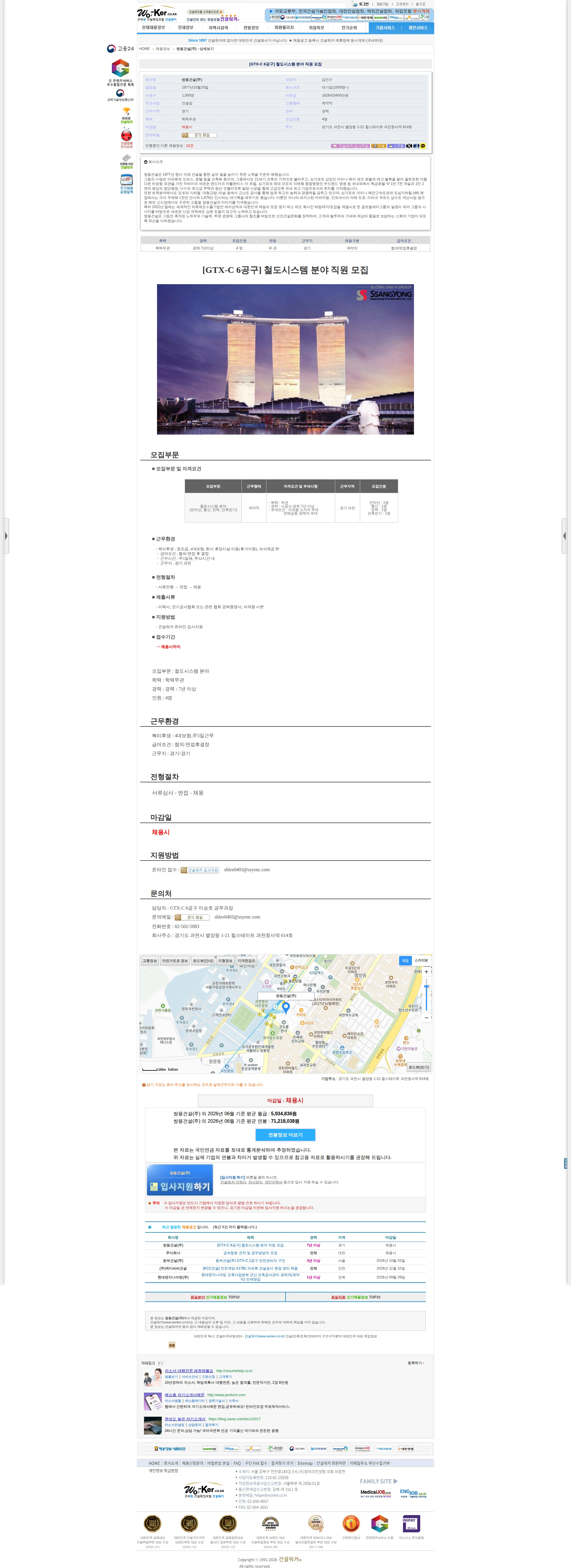Click 로드뷰(보기) button on the map
The height and width of the screenshot is (1568, 571).
(x=418, y=1067)
